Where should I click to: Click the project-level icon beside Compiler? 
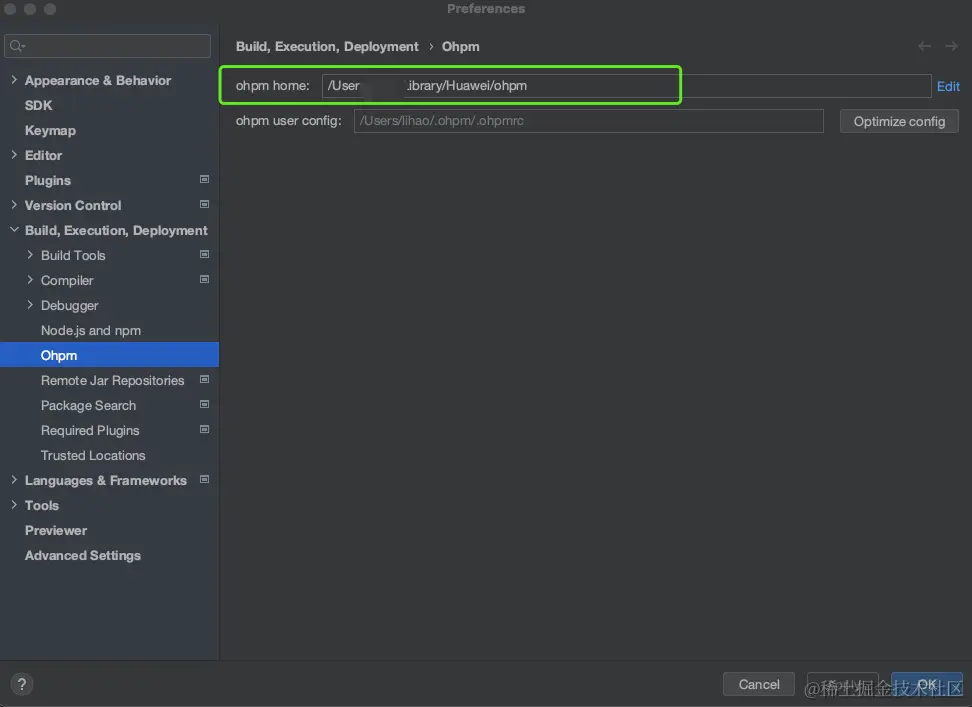204,279
